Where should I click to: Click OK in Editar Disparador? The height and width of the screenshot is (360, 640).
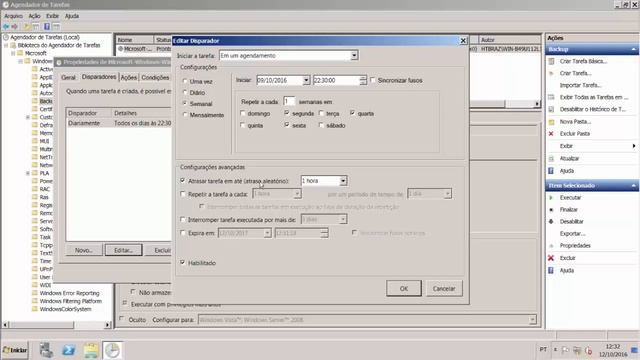coord(404,288)
